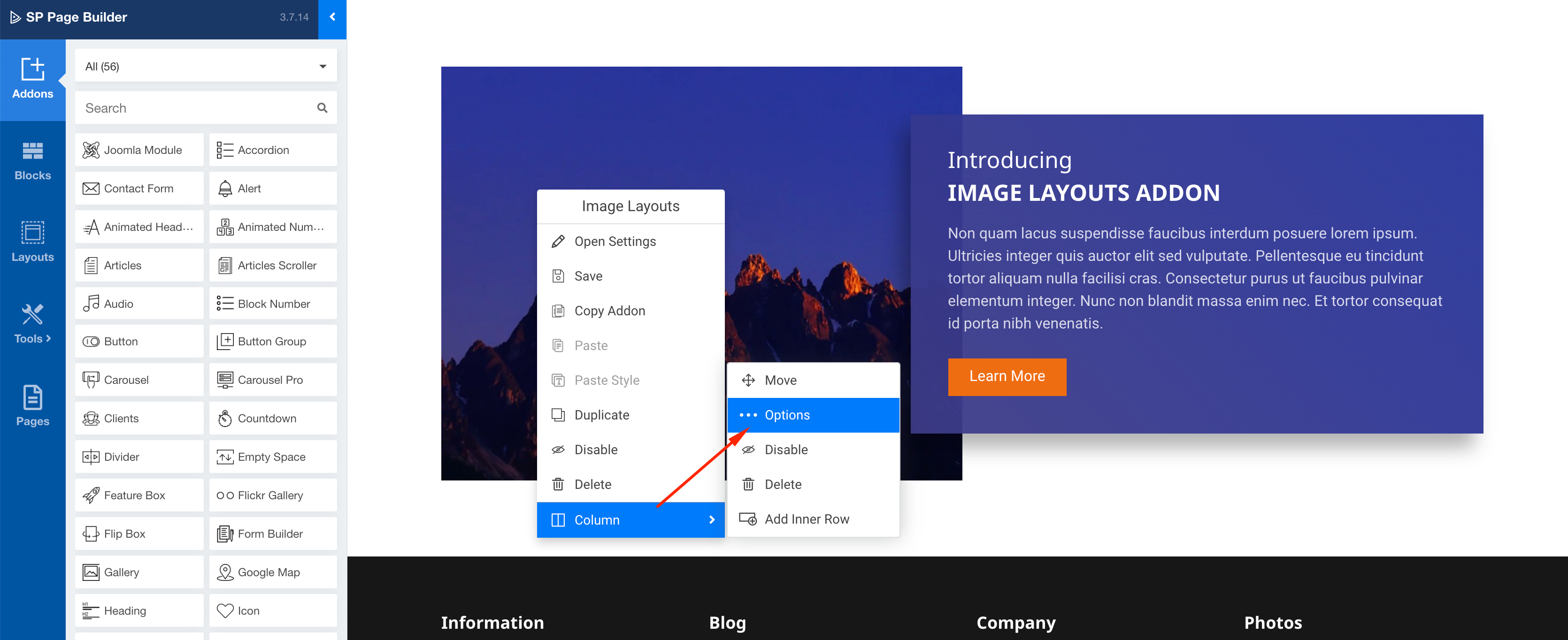Viewport: 1568px width, 640px height.
Task: Disable the column via submenu
Action: tap(785, 450)
